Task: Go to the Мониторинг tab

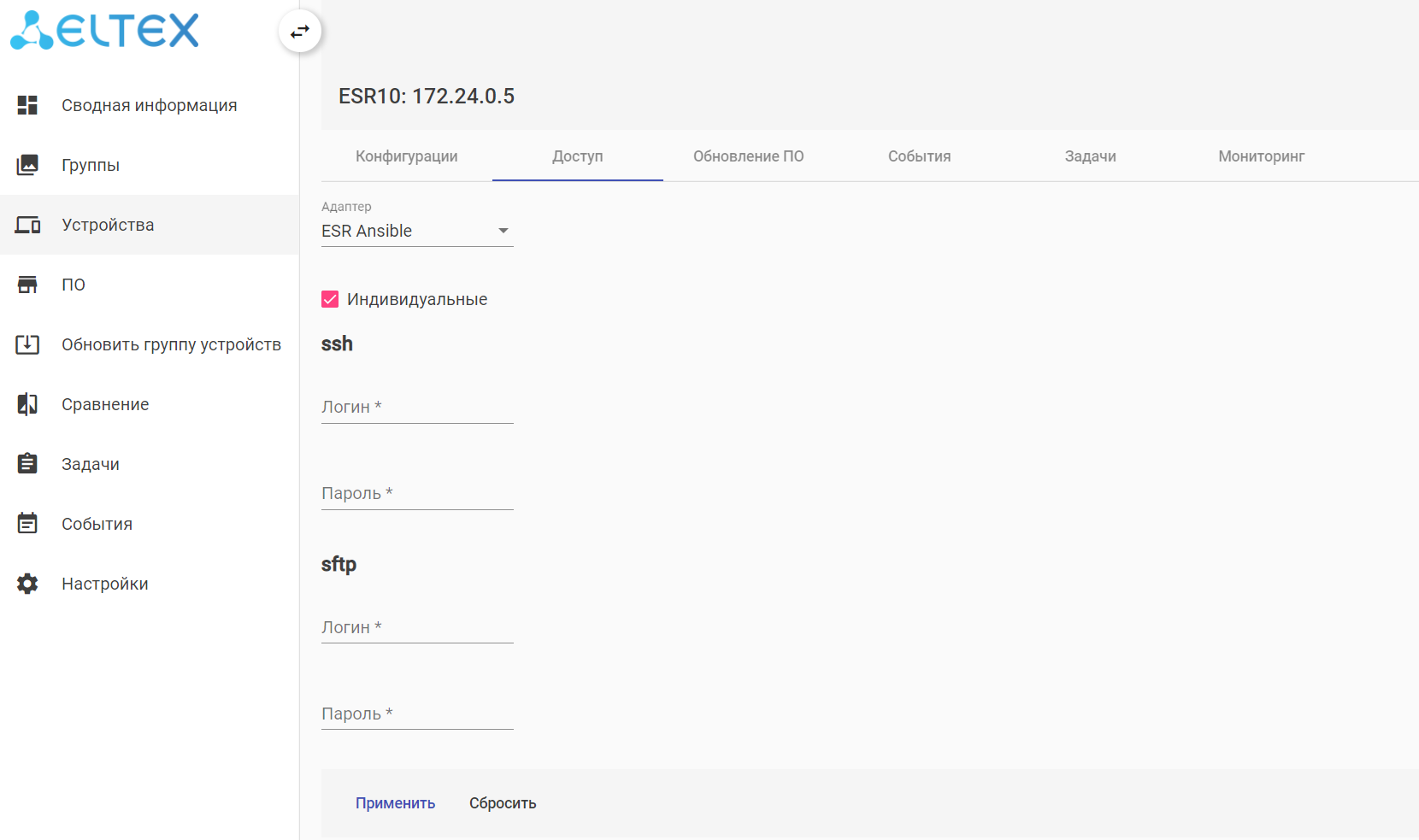Action: coord(1261,156)
